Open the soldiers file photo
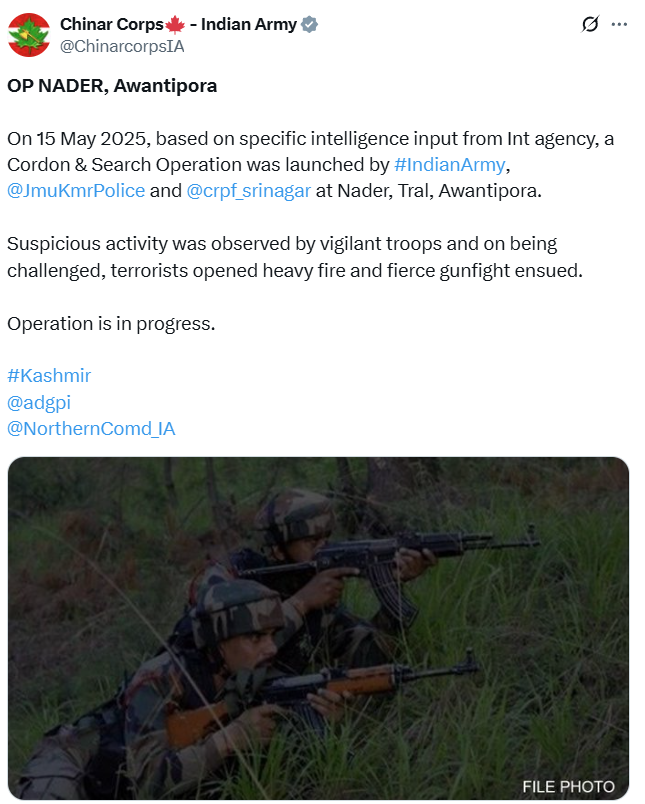Viewport: 645px width, 804px height. pos(318,628)
